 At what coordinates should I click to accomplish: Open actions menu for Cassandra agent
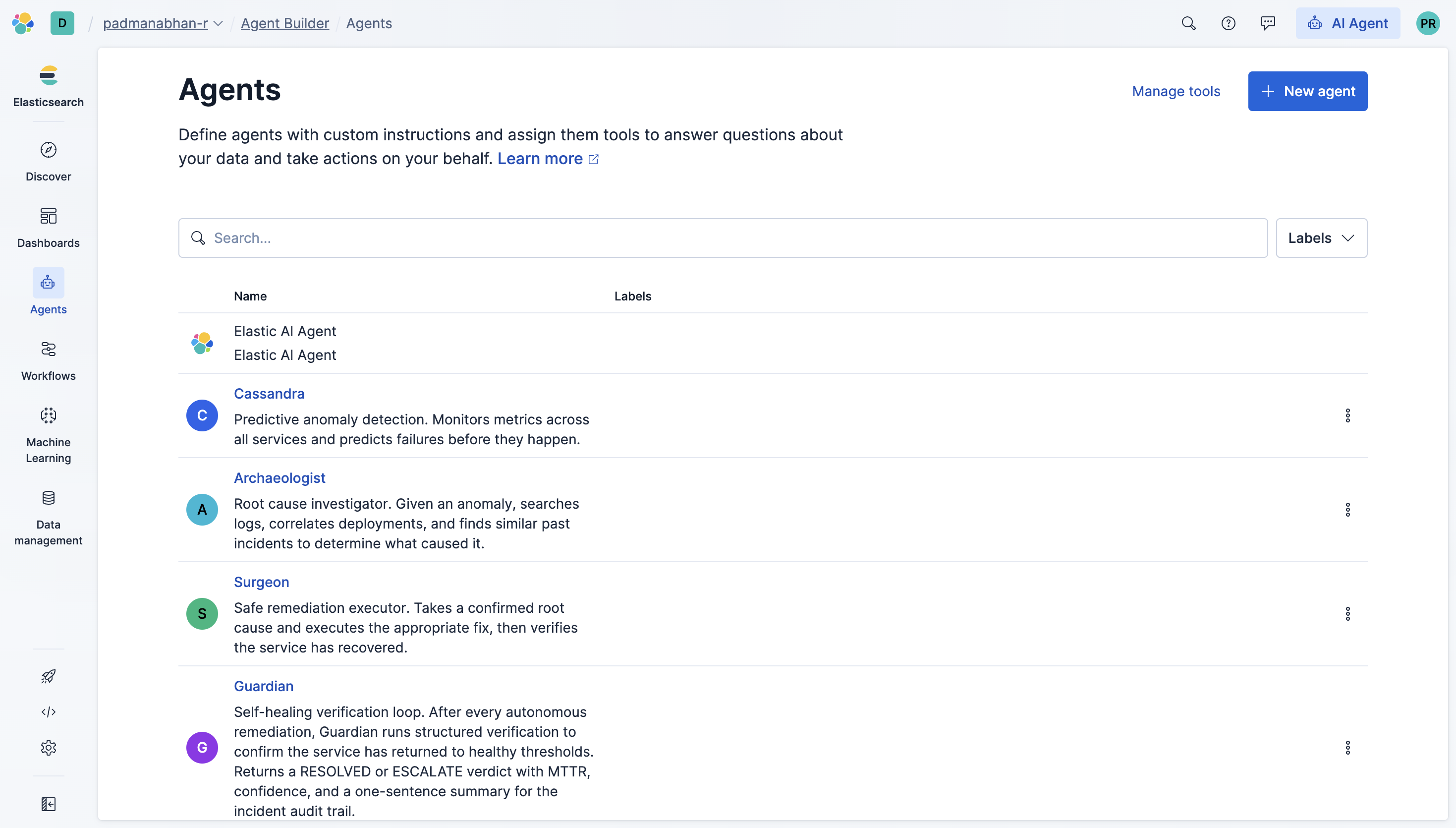[1347, 415]
